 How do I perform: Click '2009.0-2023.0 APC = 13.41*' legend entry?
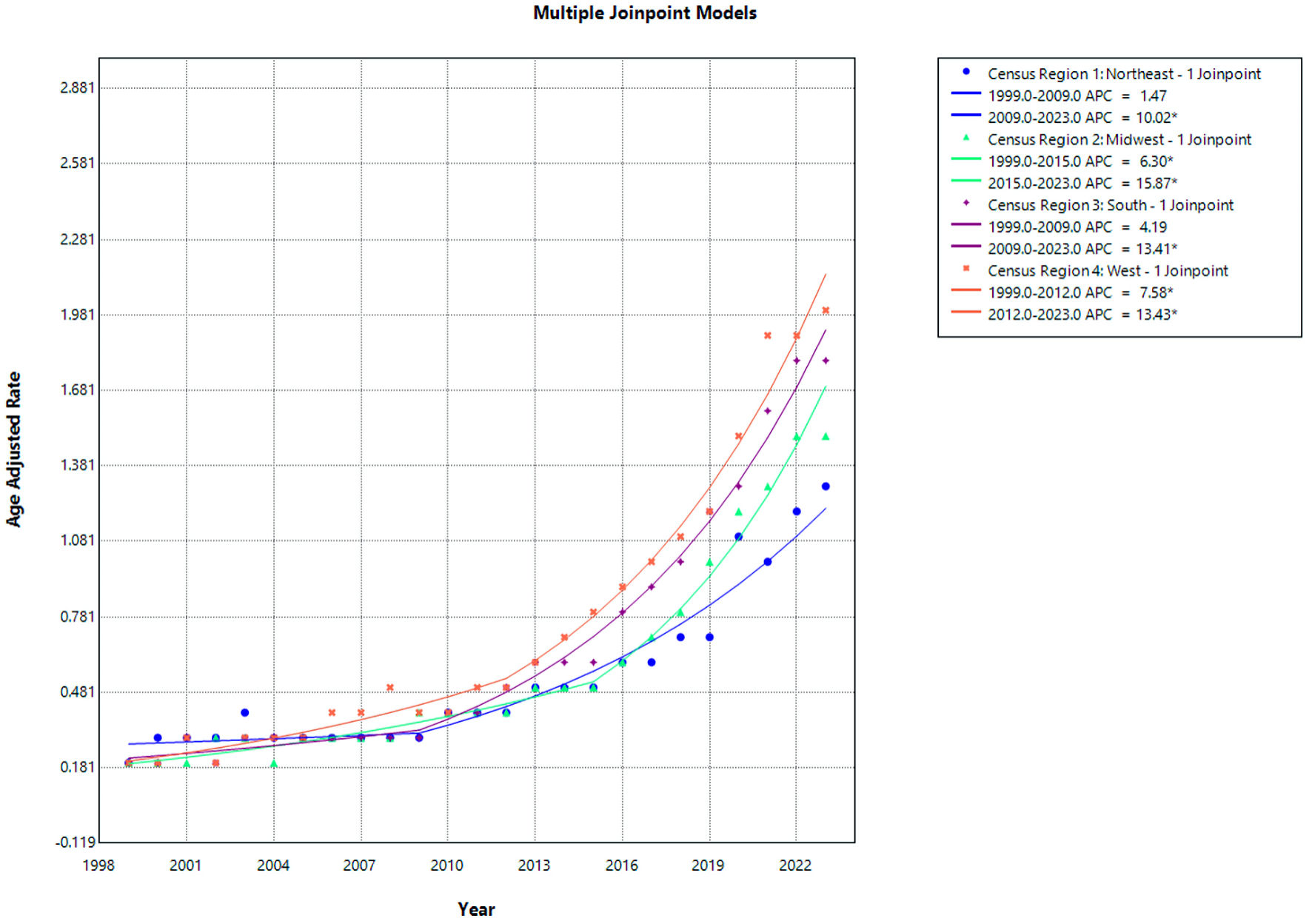[1082, 249]
